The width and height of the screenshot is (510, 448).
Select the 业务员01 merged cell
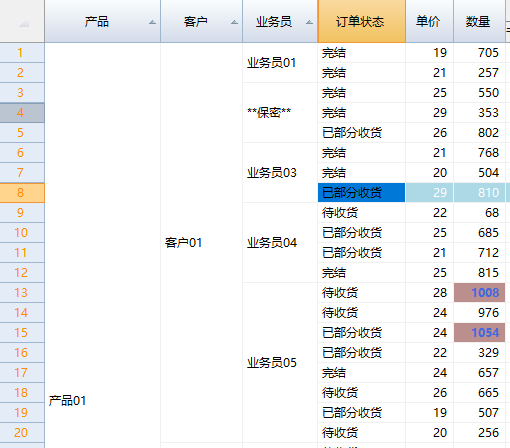[x=280, y=63]
